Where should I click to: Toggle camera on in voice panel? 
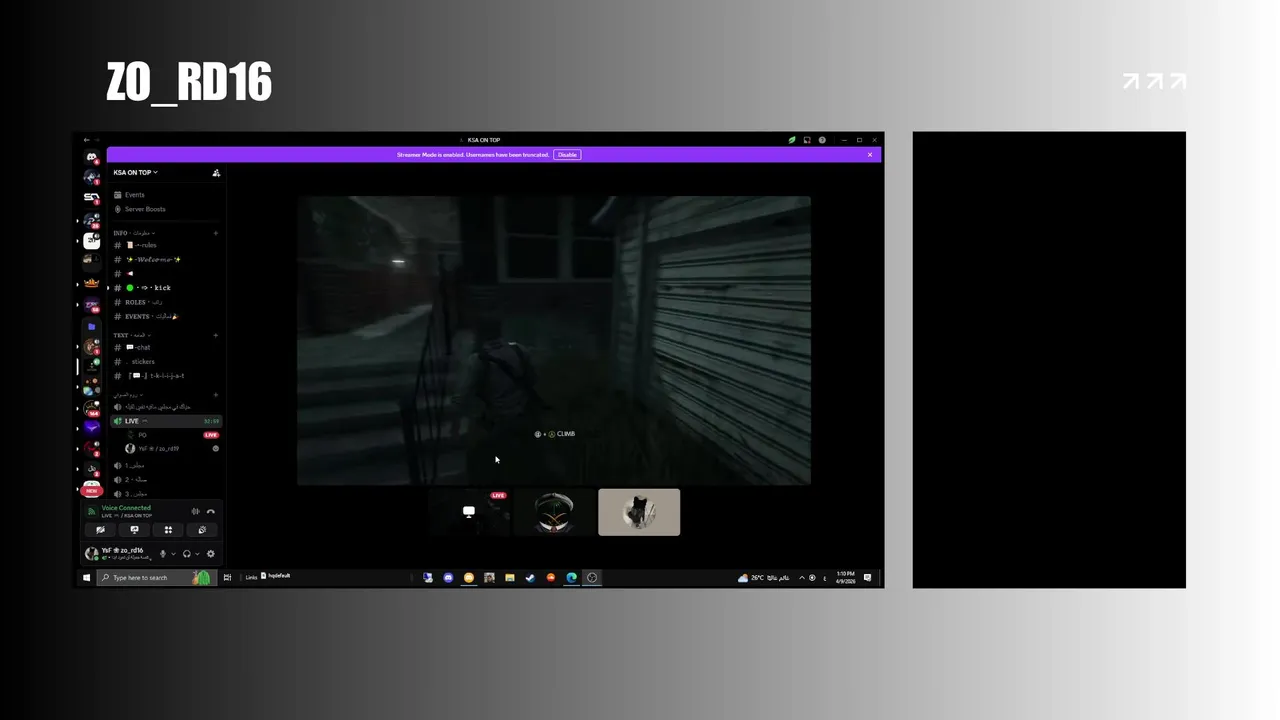pos(100,530)
